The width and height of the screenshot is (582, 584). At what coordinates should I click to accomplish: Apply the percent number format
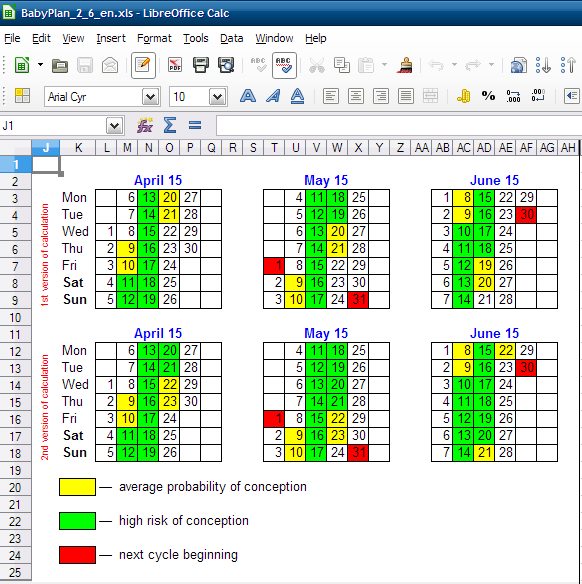pos(488,96)
